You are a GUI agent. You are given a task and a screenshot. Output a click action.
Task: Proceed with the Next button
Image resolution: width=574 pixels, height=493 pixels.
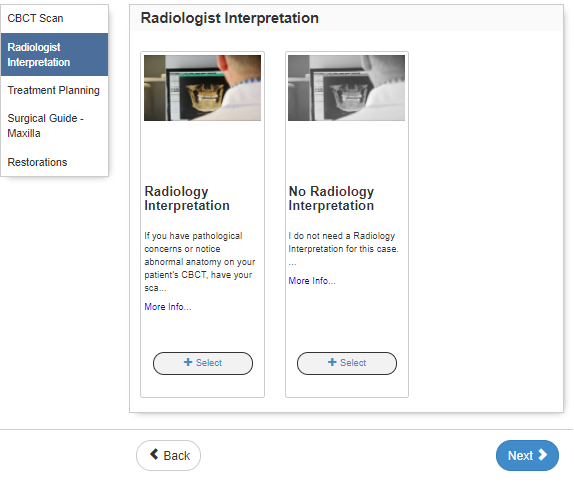point(527,455)
